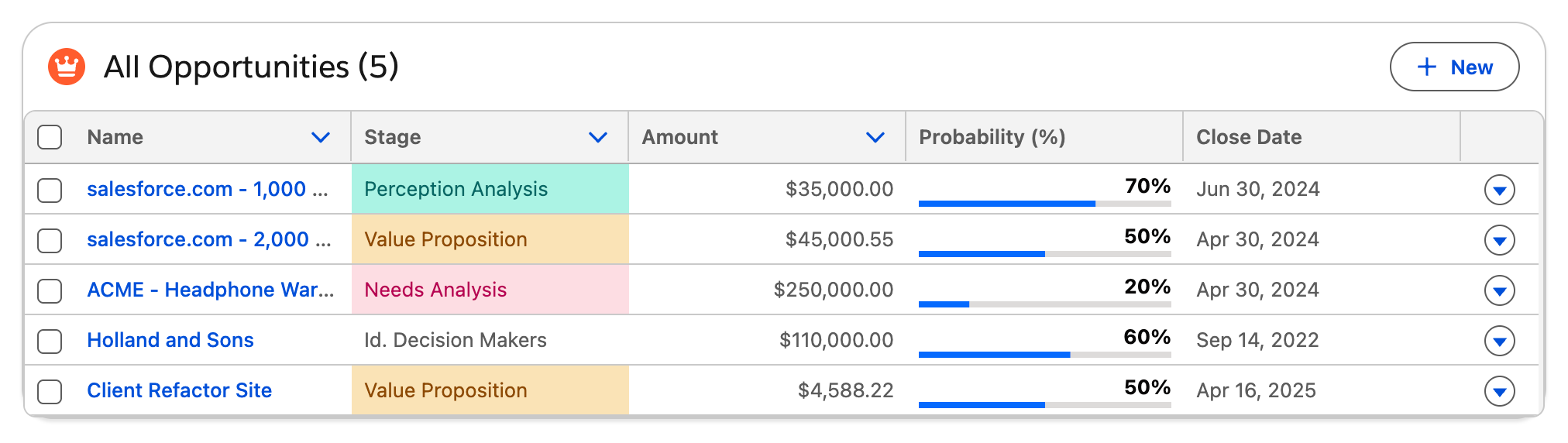
Task: Open row actions menu for ACME opportunity
Action: point(1499,290)
